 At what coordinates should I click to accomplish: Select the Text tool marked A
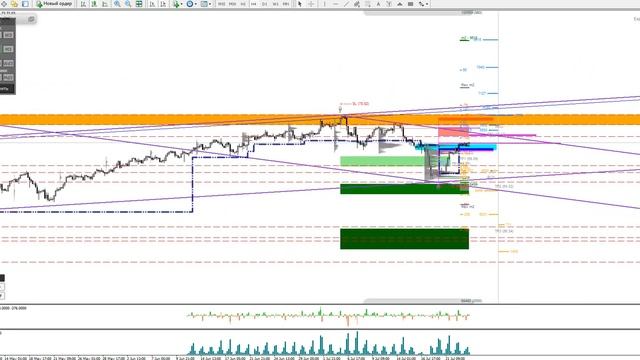(x=378, y=4)
